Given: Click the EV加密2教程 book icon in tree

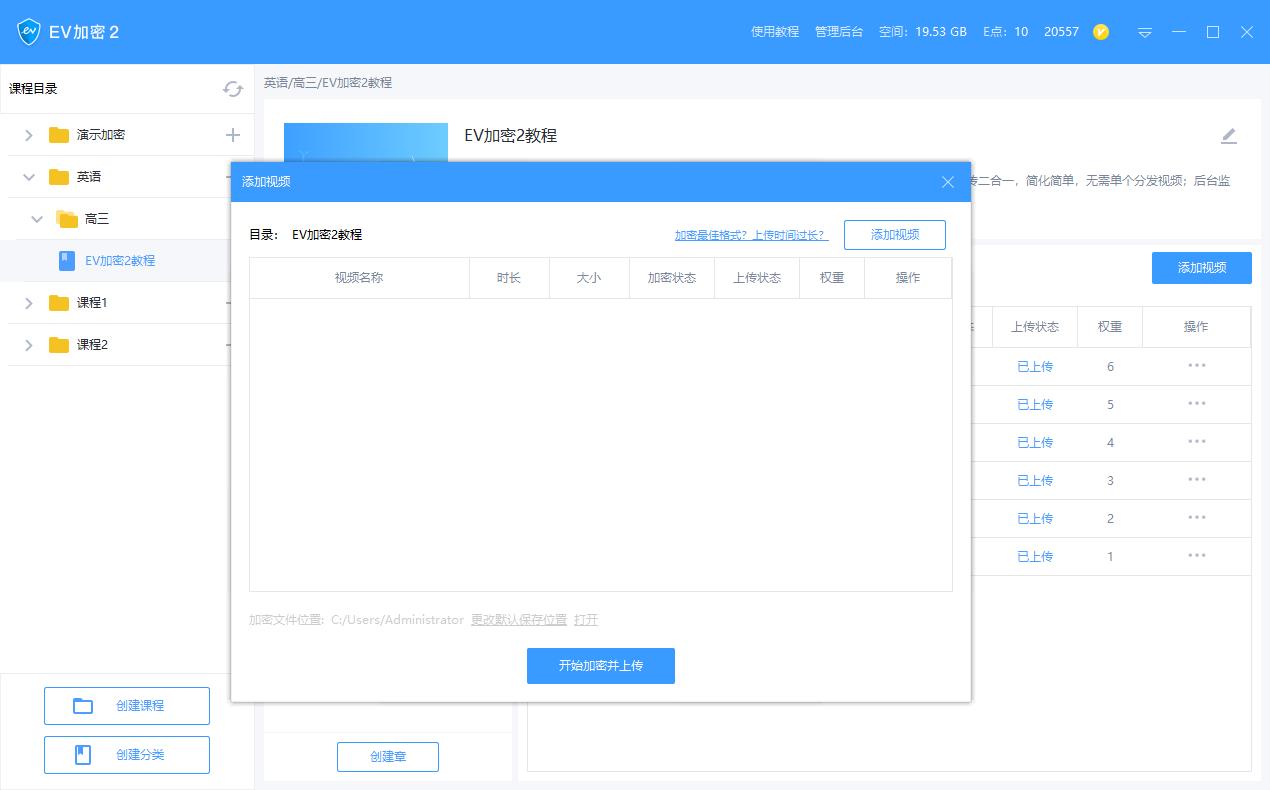Looking at the screenshot, I should (x=67, y=261).
